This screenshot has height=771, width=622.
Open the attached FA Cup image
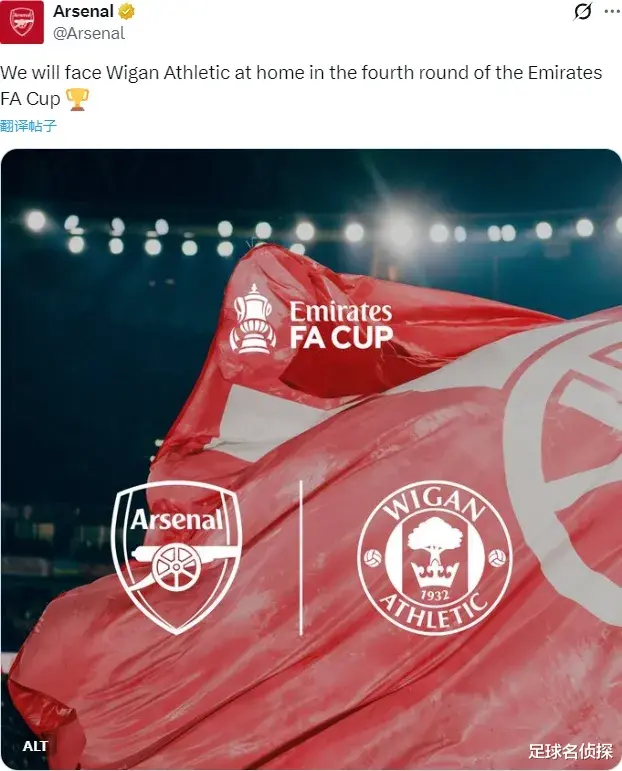click(311, 459)
